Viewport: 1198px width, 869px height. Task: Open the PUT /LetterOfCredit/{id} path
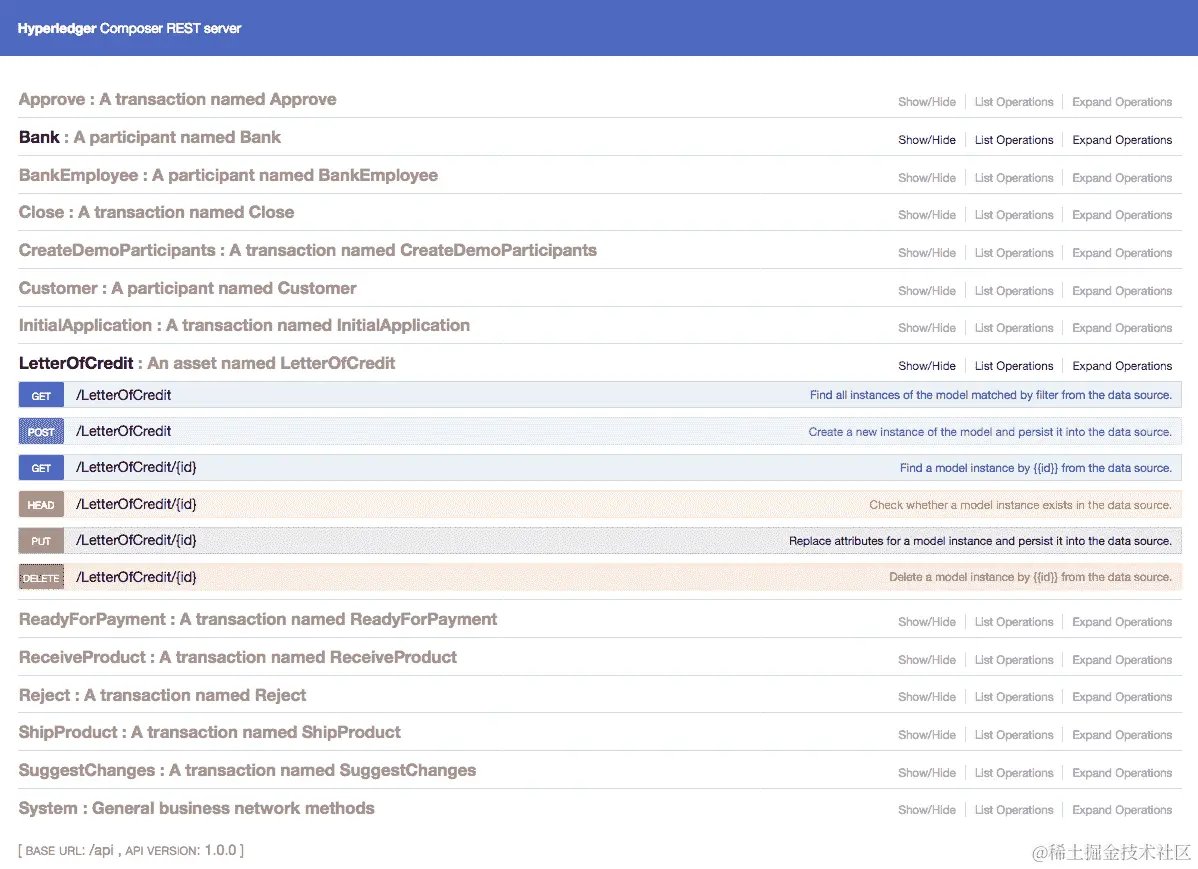pos(136,540)
